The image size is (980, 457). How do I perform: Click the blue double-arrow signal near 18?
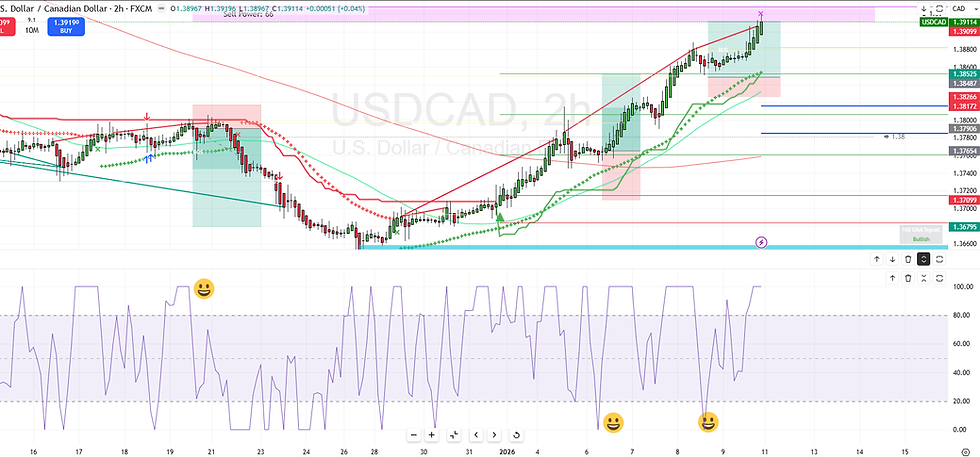tap(149, 159)
